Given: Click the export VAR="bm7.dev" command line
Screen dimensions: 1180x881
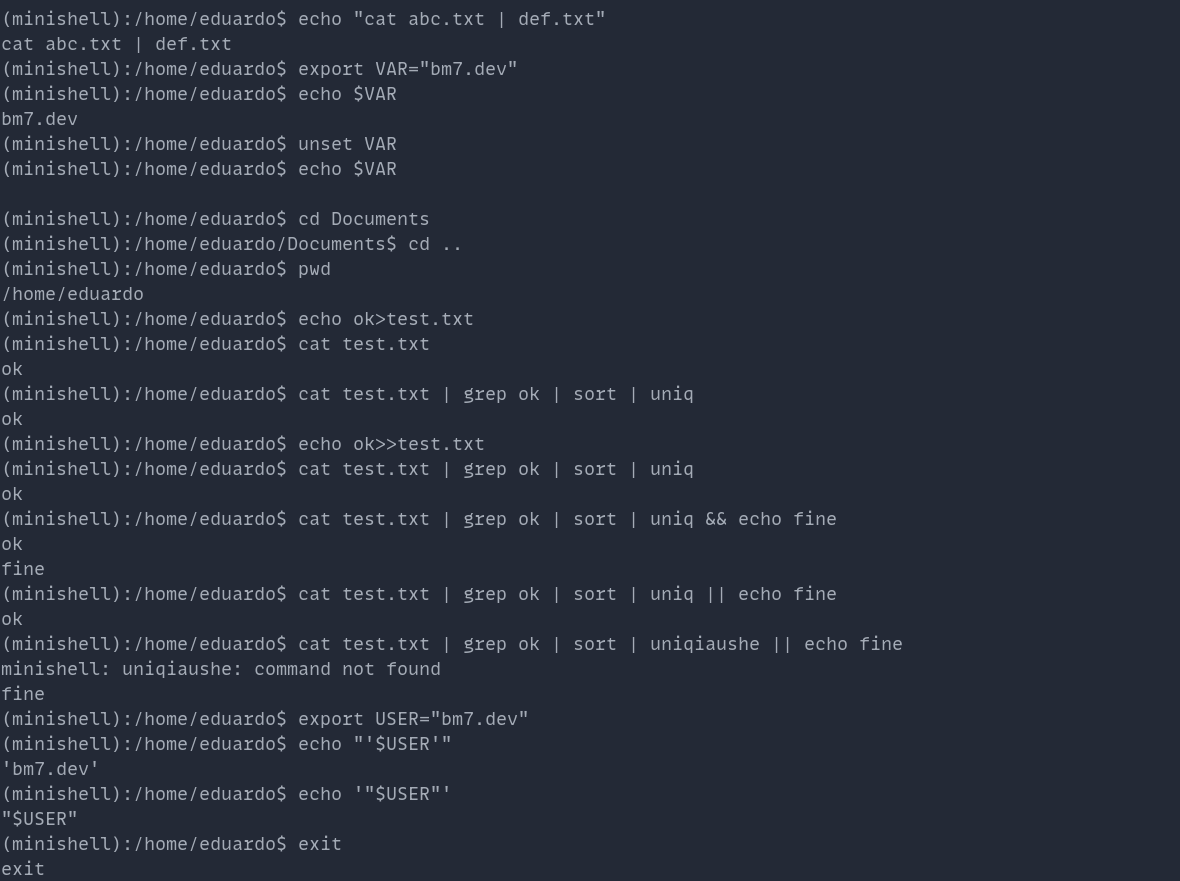Looking at the screenshot, I should [x=408, y=69].
